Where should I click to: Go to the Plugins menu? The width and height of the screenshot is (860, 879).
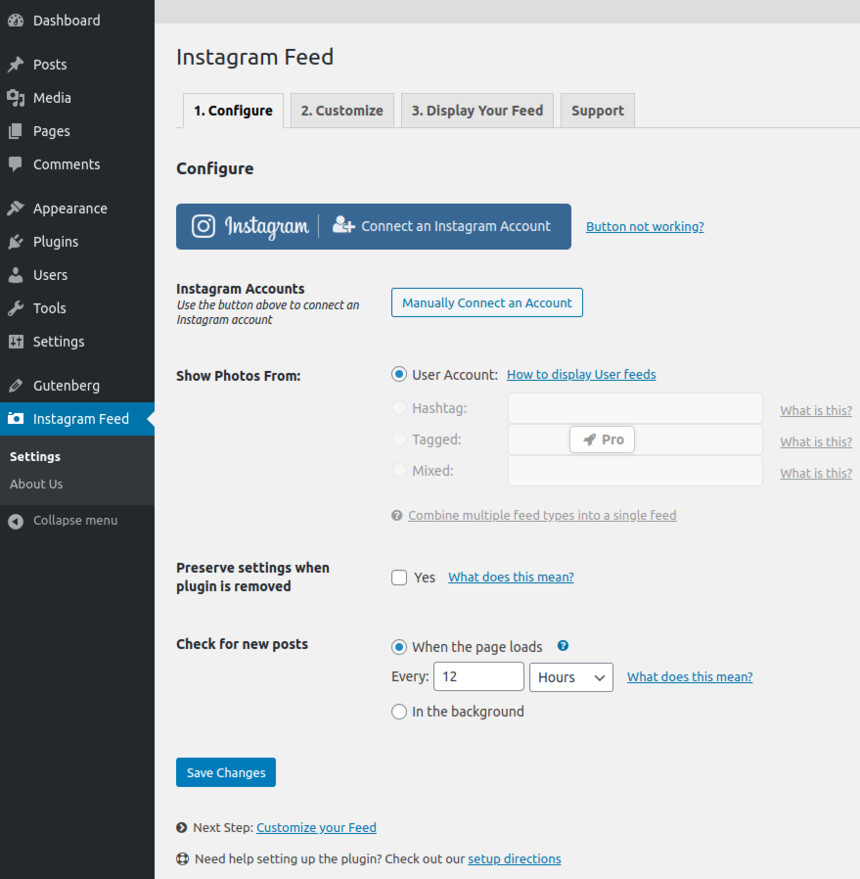point(77,242)
